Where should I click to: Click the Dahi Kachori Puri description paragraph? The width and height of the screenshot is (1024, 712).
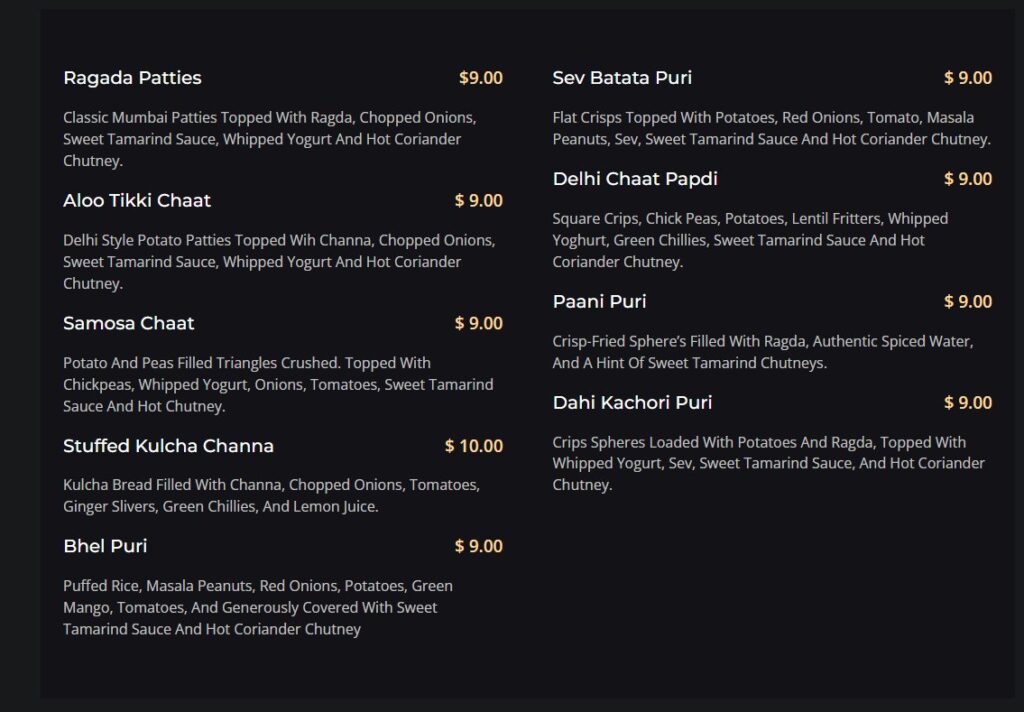pyautogui.click(x=769, y=464)
